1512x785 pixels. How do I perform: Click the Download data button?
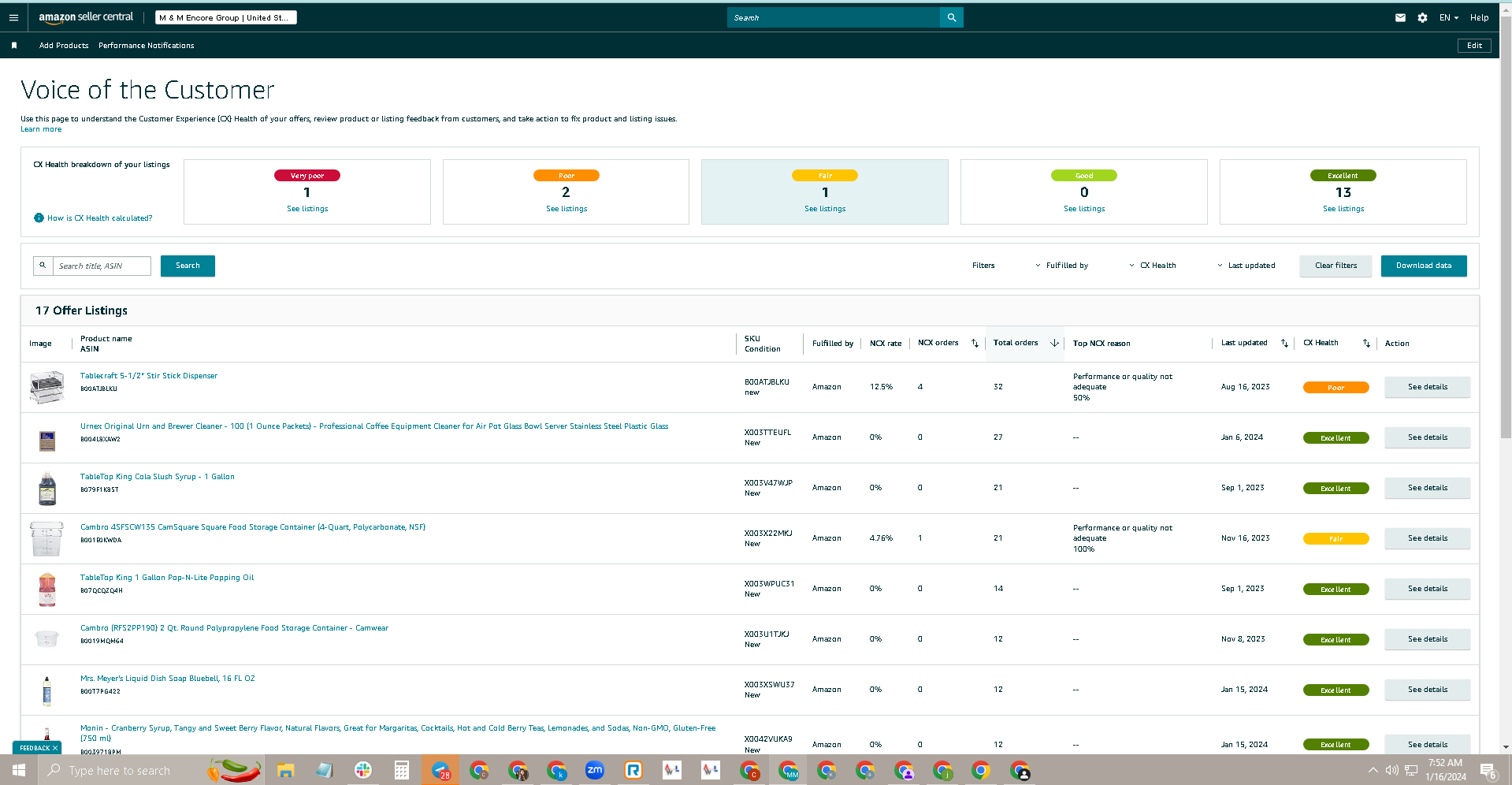click(x=1424, y=266)
